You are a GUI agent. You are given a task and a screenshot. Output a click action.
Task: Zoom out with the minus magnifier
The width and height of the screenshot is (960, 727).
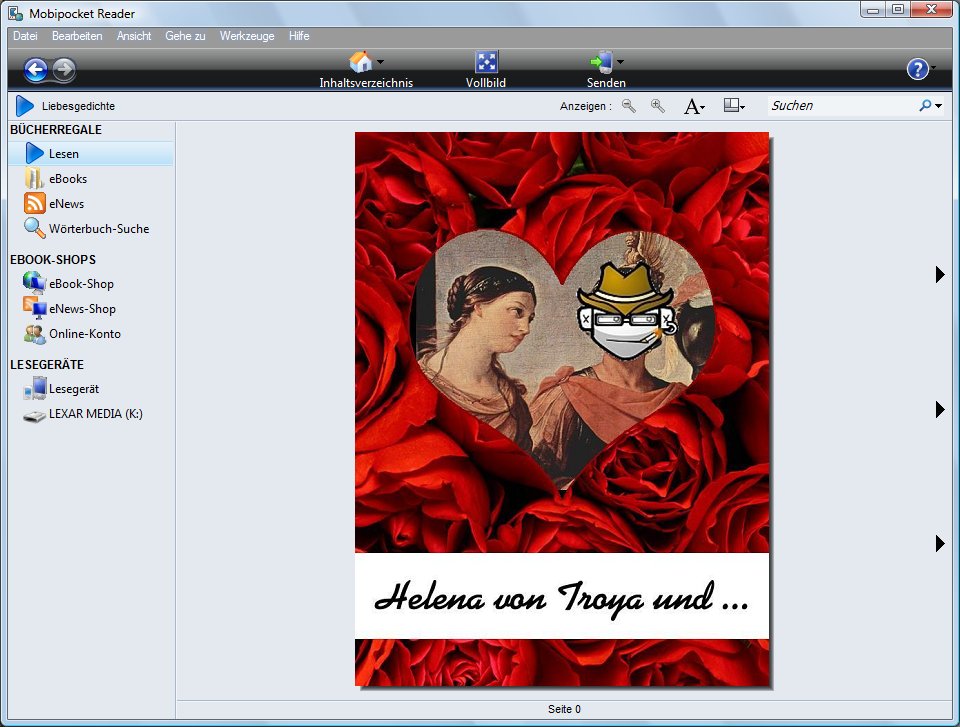point(628,105)
